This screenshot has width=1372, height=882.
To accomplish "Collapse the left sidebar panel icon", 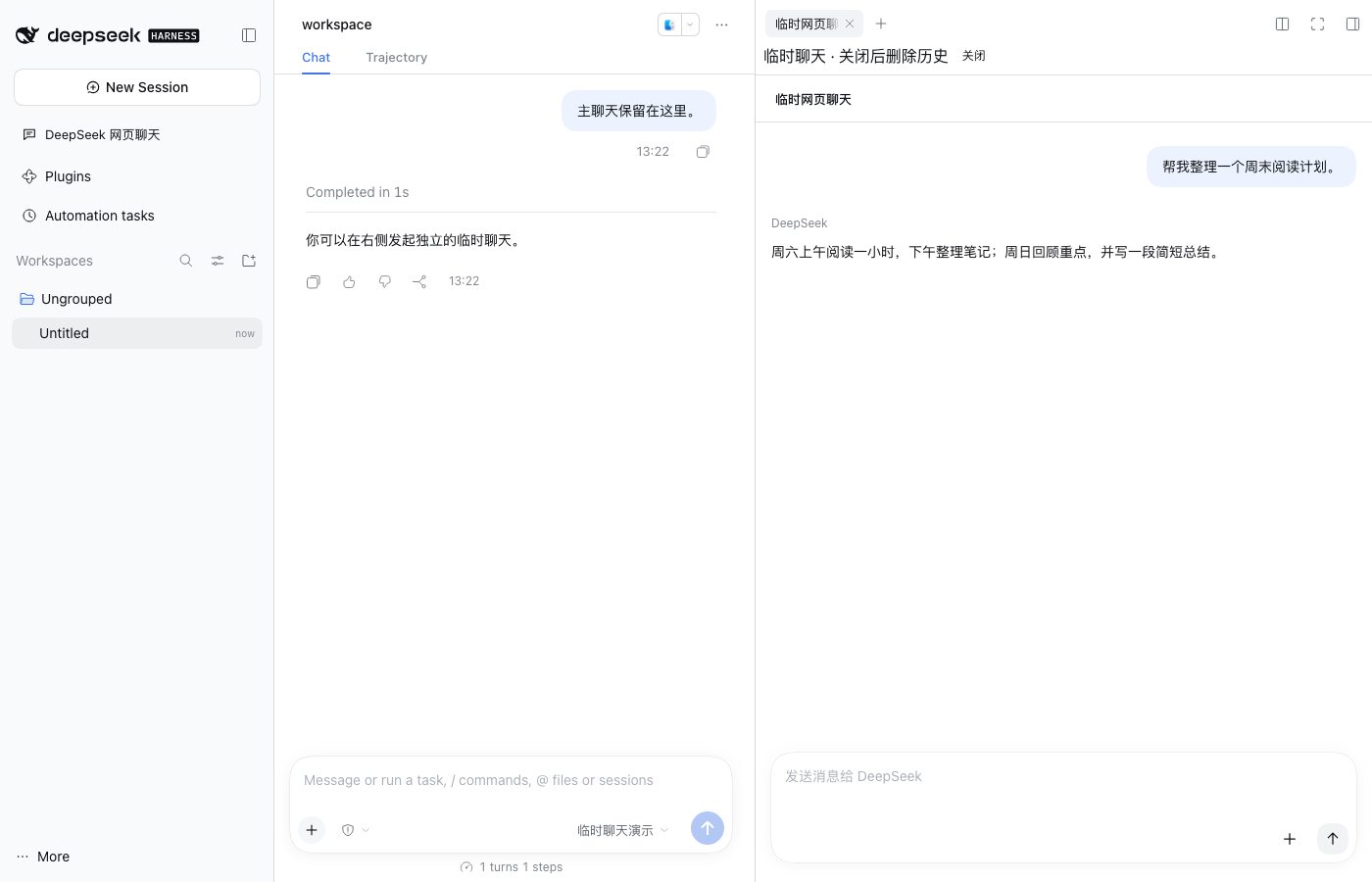I will [x=249, y=35].
